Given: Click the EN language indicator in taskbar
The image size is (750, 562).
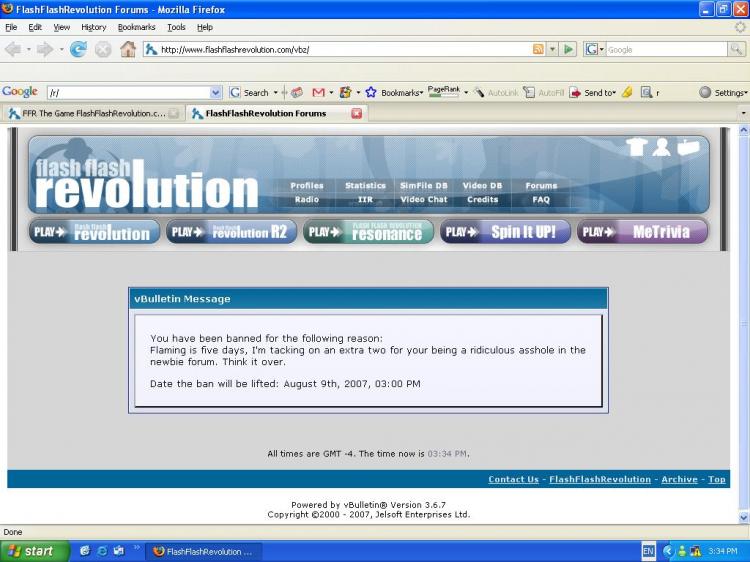Looking at the screenshot, I should pyautogui.click(x=648, y=551).
